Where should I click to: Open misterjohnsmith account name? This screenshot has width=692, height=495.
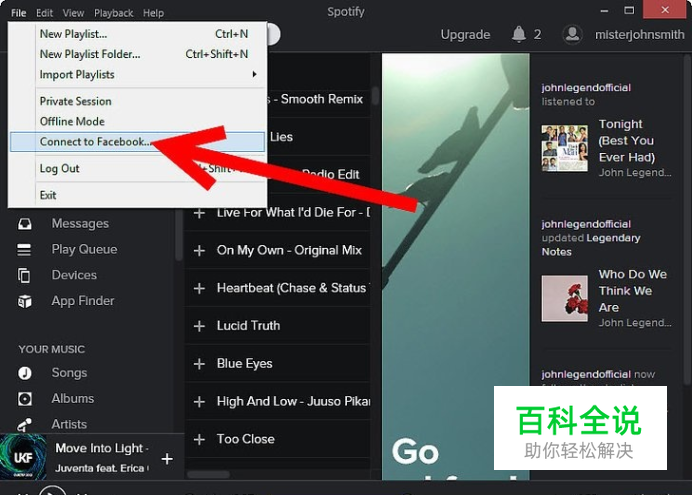pyautogui.click(x=639, y=34)
